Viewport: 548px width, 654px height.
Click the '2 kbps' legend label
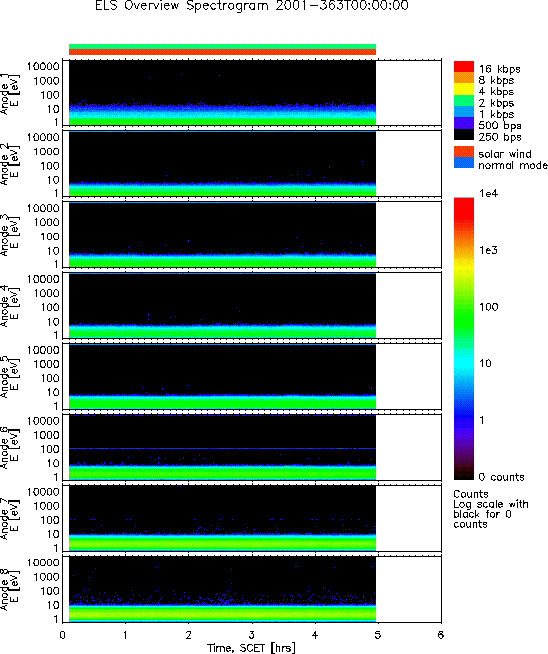coord(496,103)
